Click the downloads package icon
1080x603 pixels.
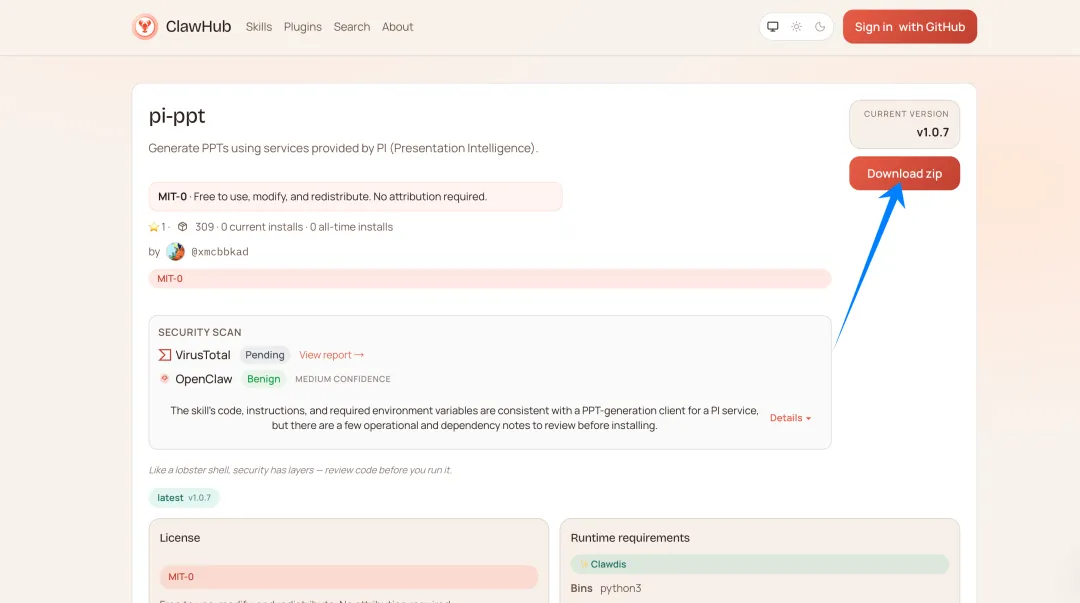coord(183,227)
